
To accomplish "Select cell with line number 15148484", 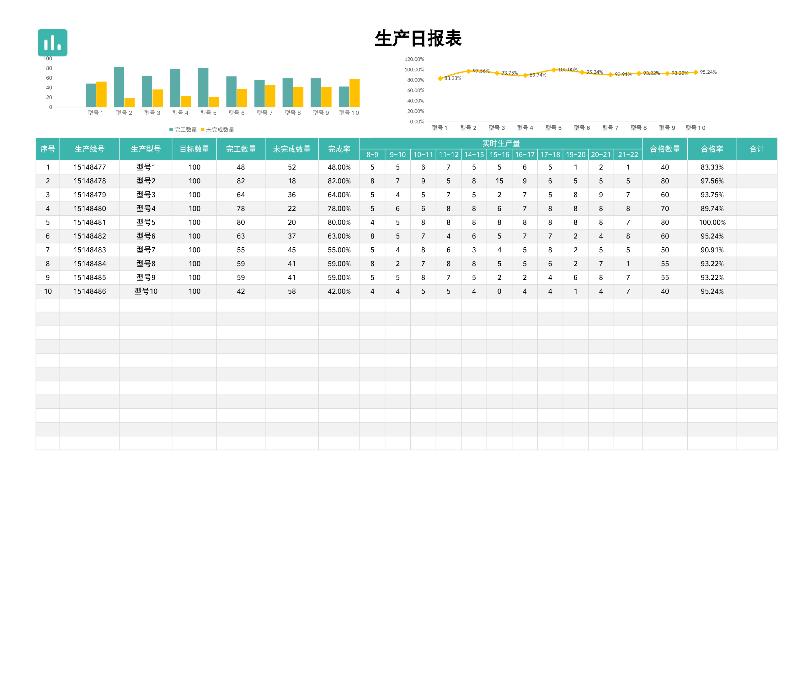I will 89,264.
